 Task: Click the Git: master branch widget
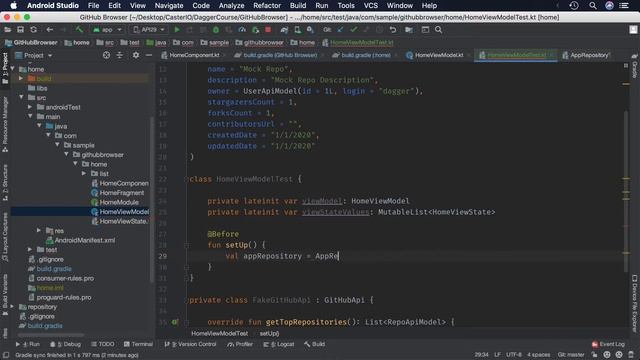coord(571,355)
